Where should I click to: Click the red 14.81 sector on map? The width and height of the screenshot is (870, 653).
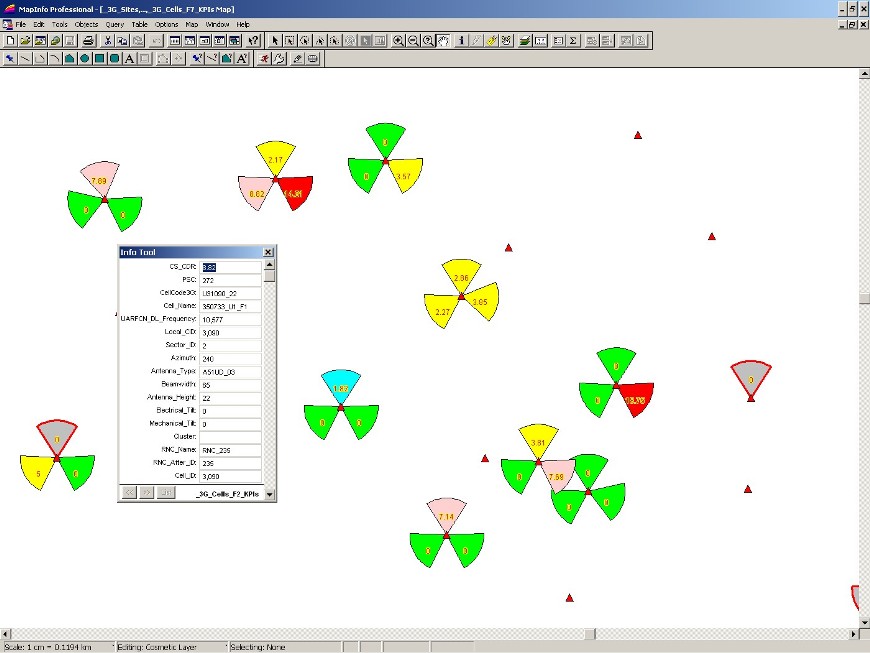pos(296,192)
